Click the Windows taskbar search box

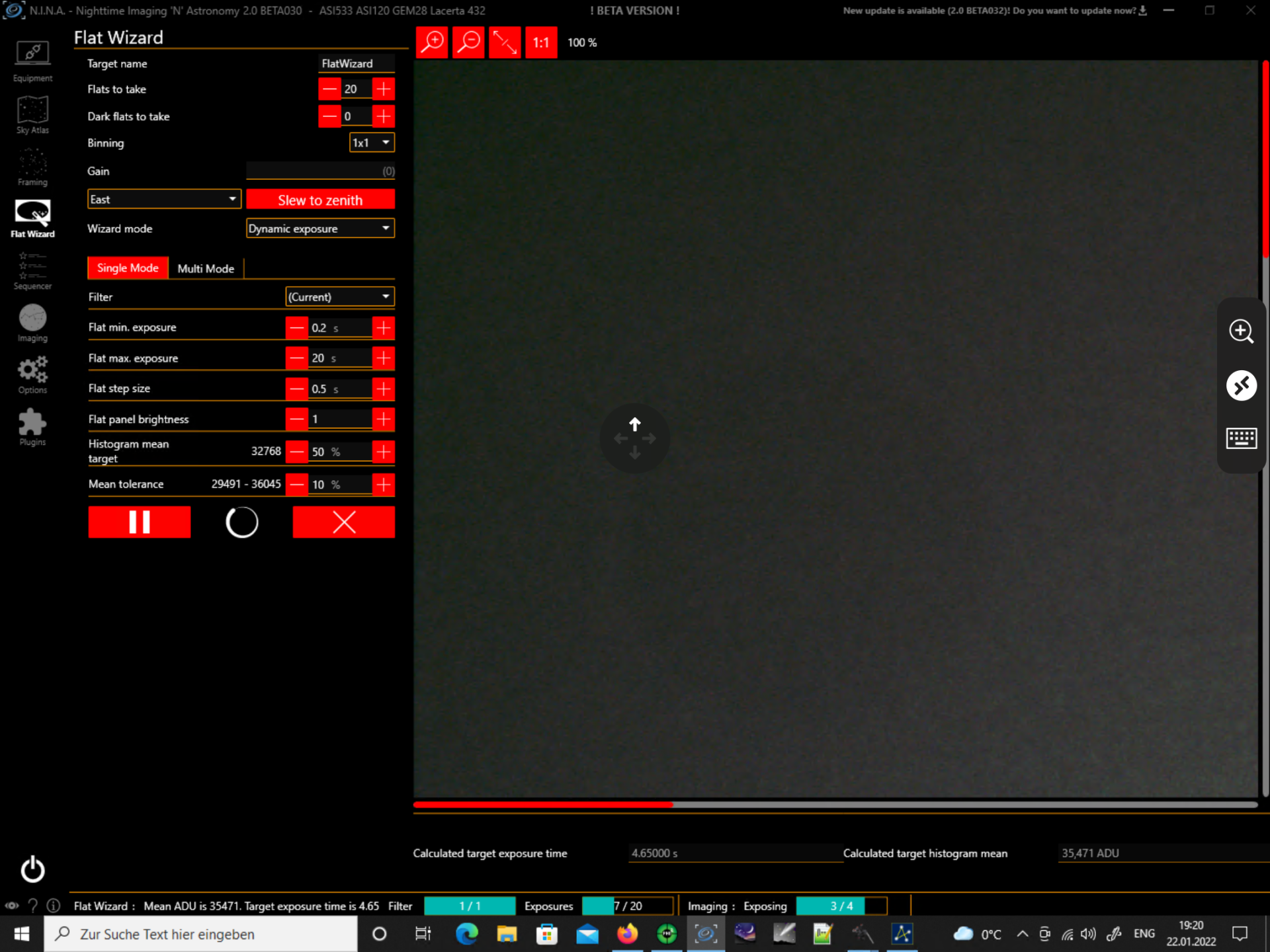click(200, 933)
